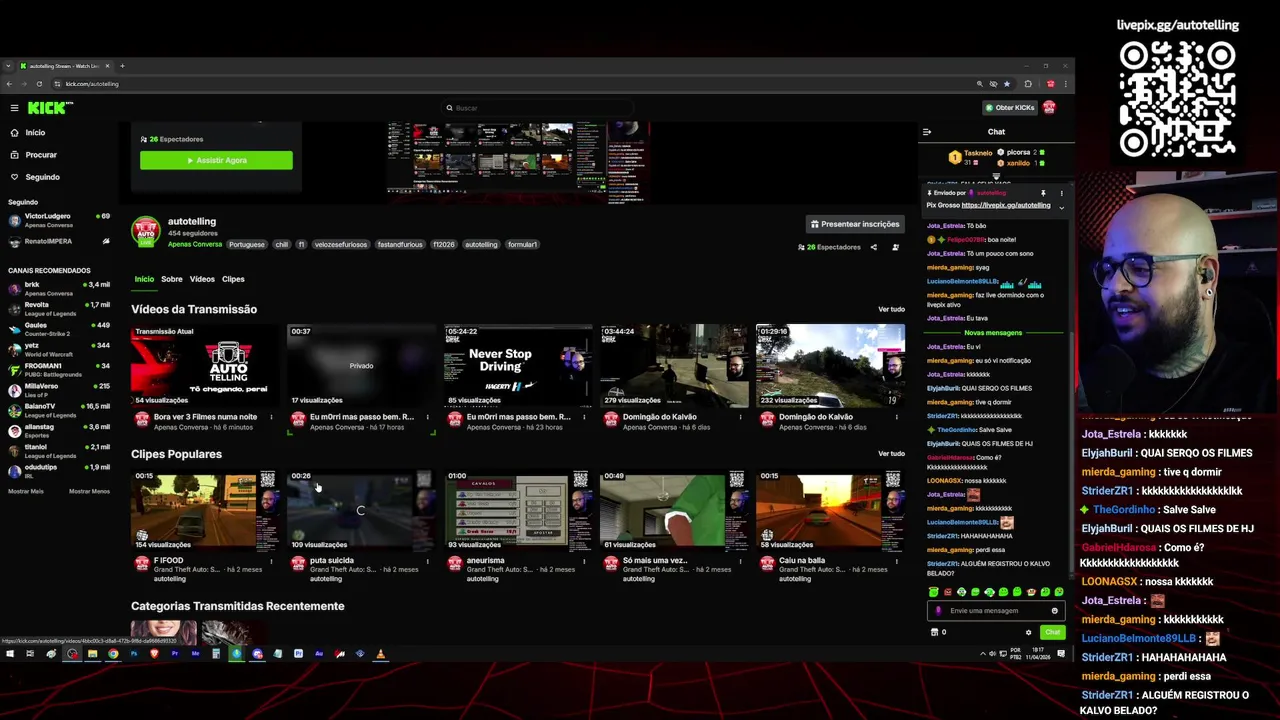
Task: Open Procurar in the sidebar
Action: pyautogui.click(x=33, y=155)
